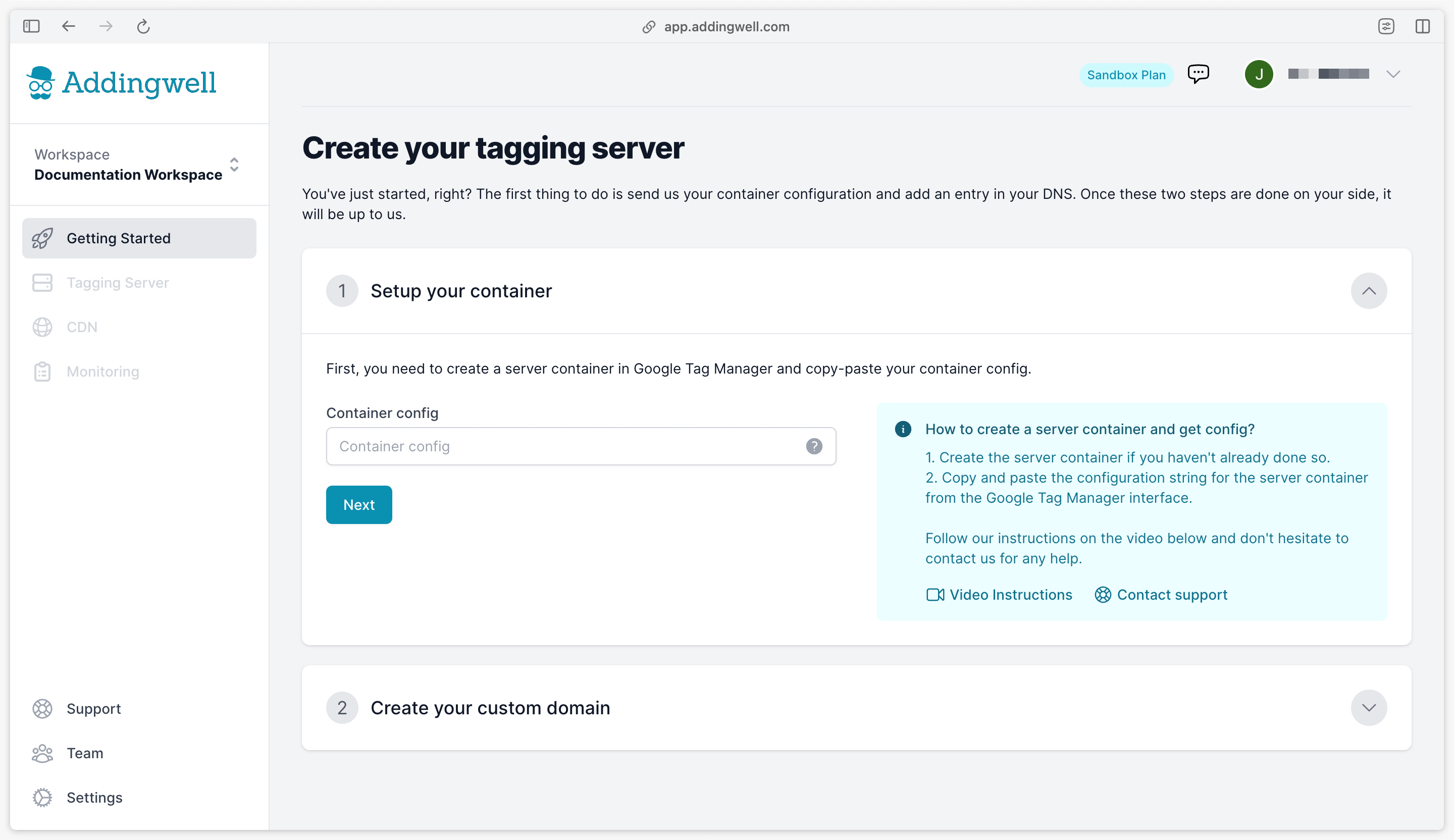Click the Next button

click(x=360, y=504)
